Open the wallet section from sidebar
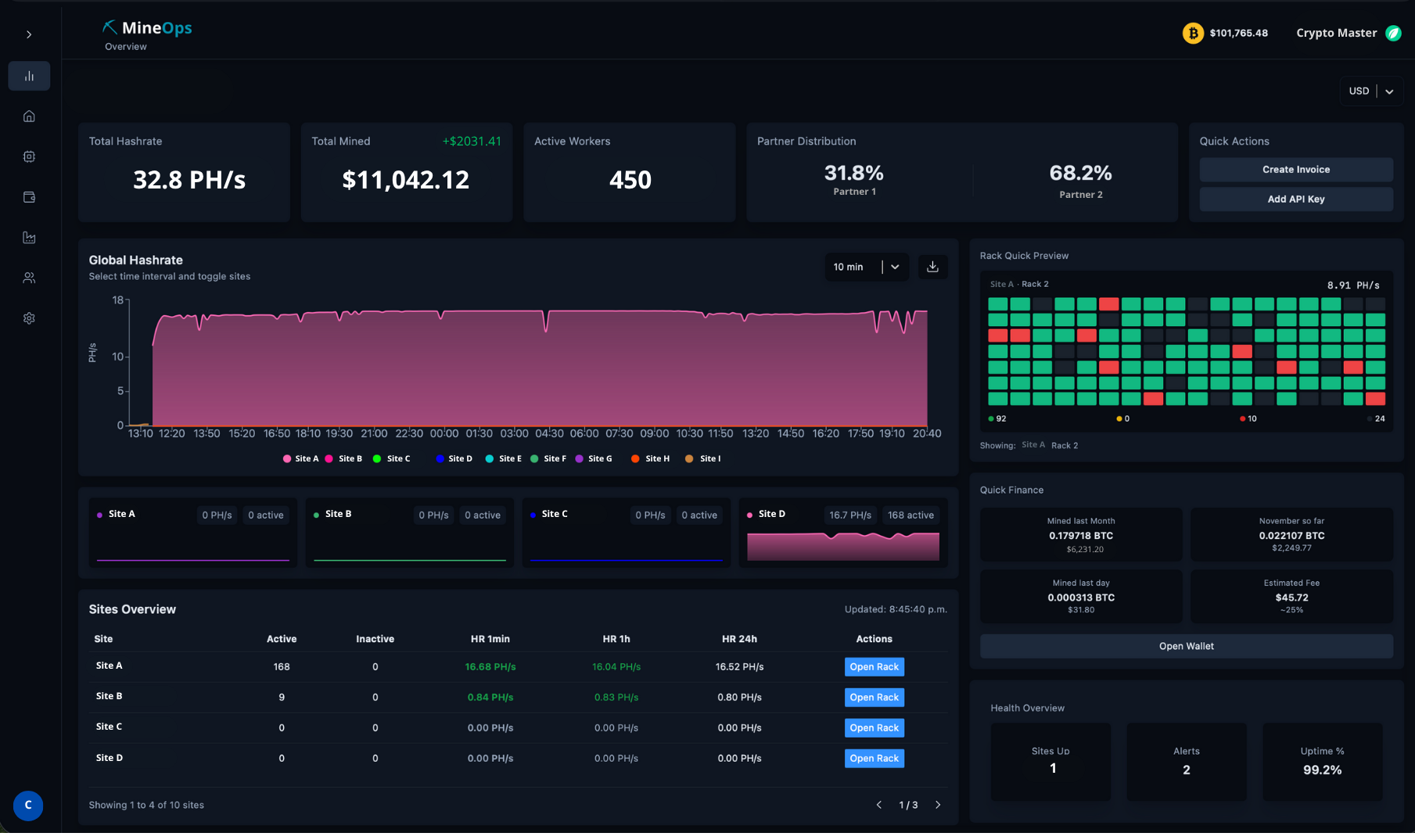 click(x=29, y=197)
